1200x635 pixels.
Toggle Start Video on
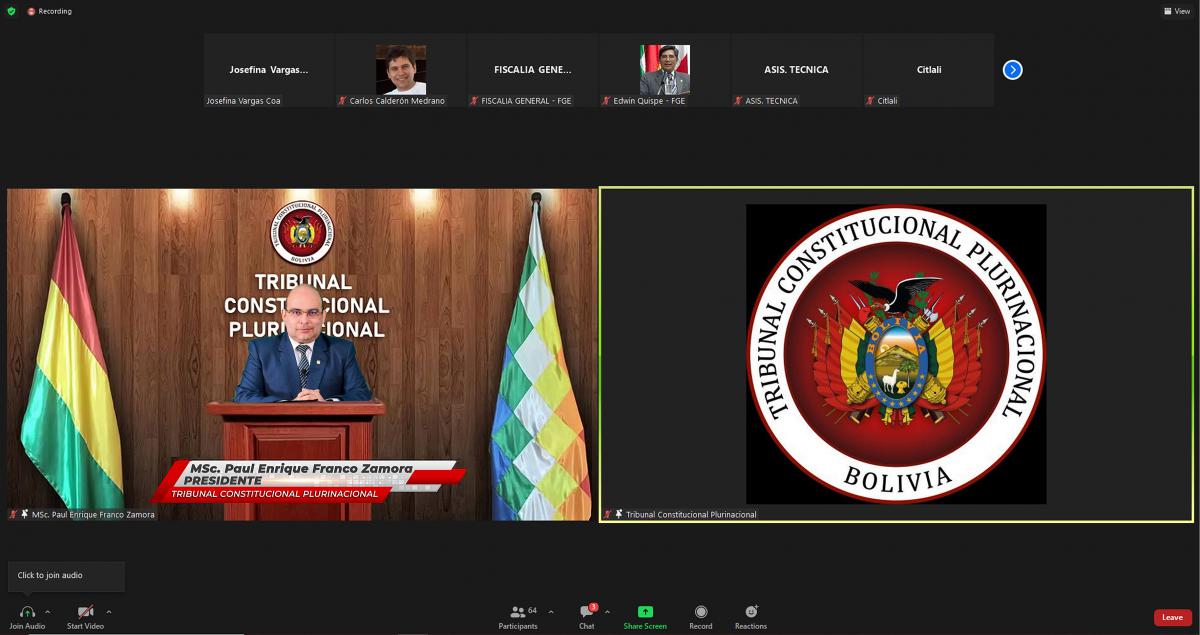pyautogui.click(x=85, y=612)
